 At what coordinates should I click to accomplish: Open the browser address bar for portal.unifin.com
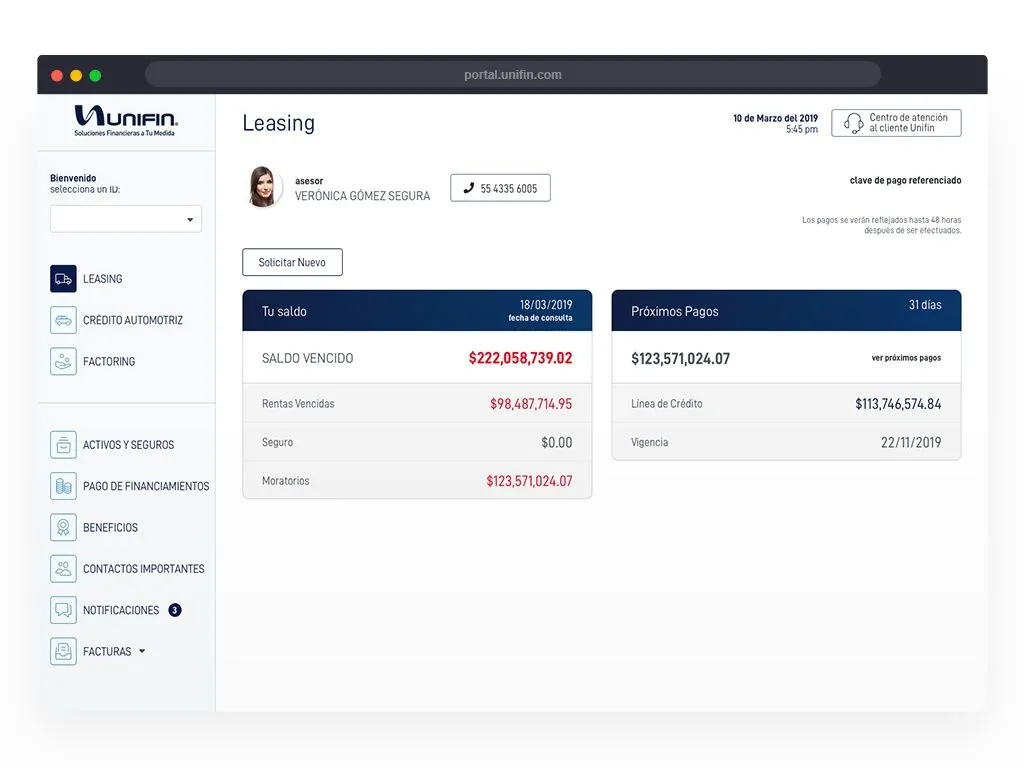pos(512,74)
